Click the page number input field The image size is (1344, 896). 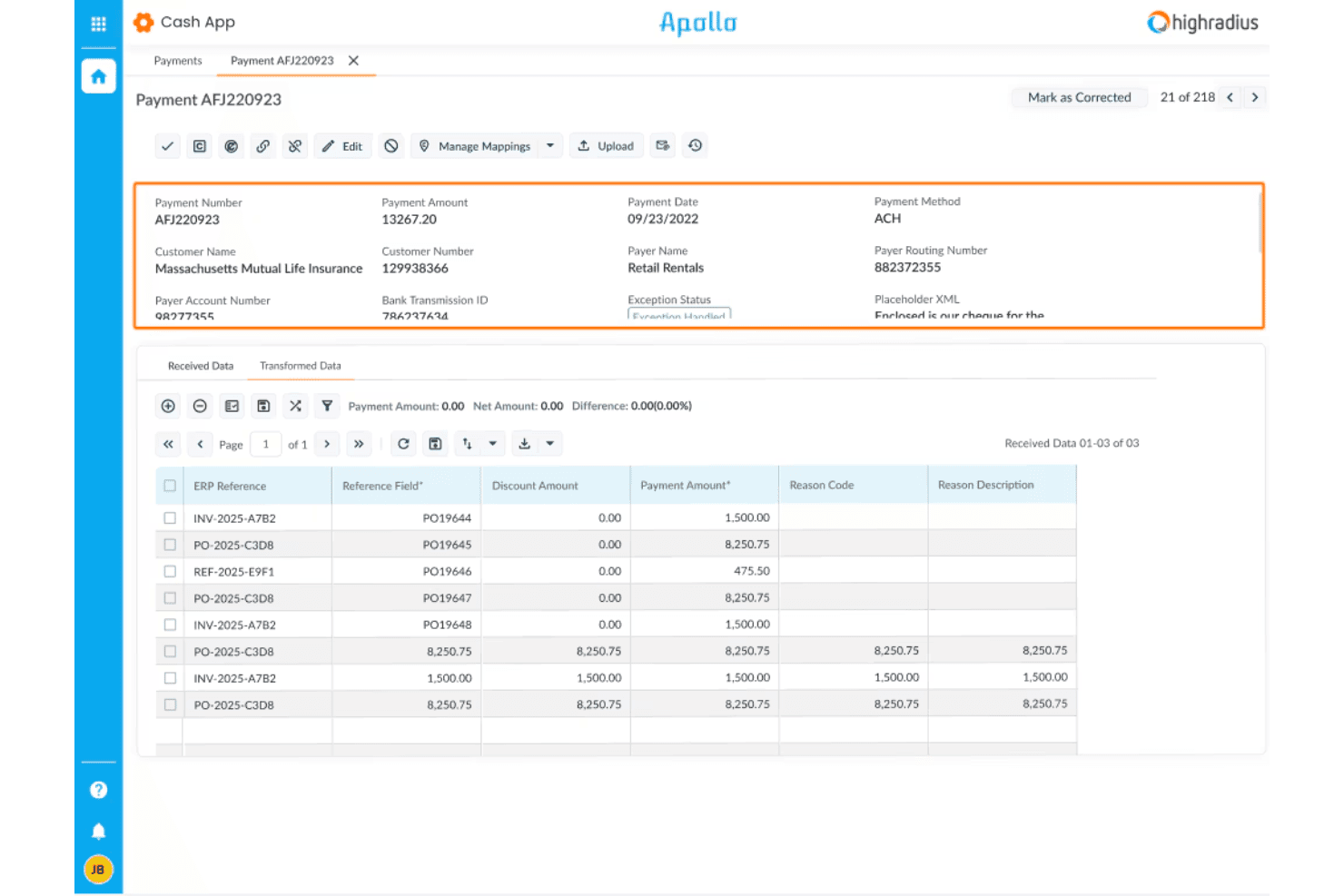[x=266, y=444]
